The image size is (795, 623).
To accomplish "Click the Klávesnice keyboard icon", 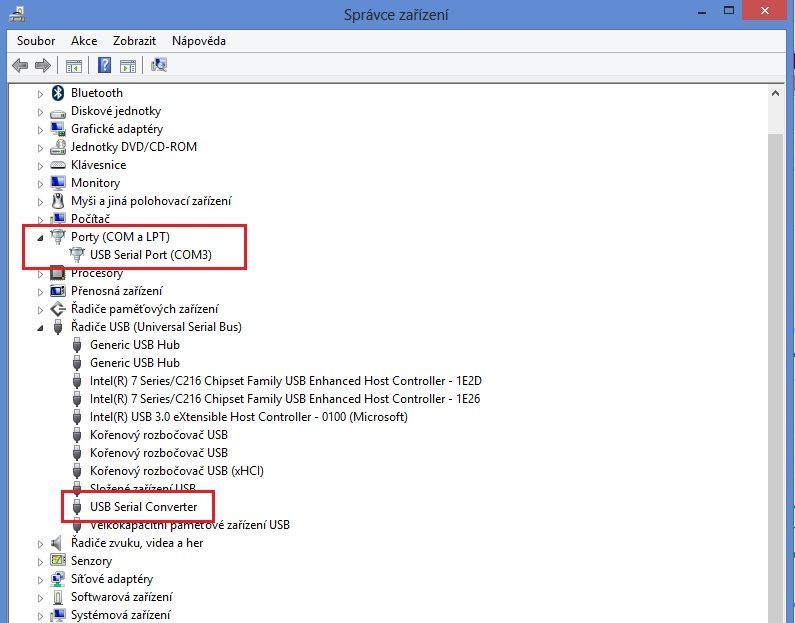I will point(58,165).
